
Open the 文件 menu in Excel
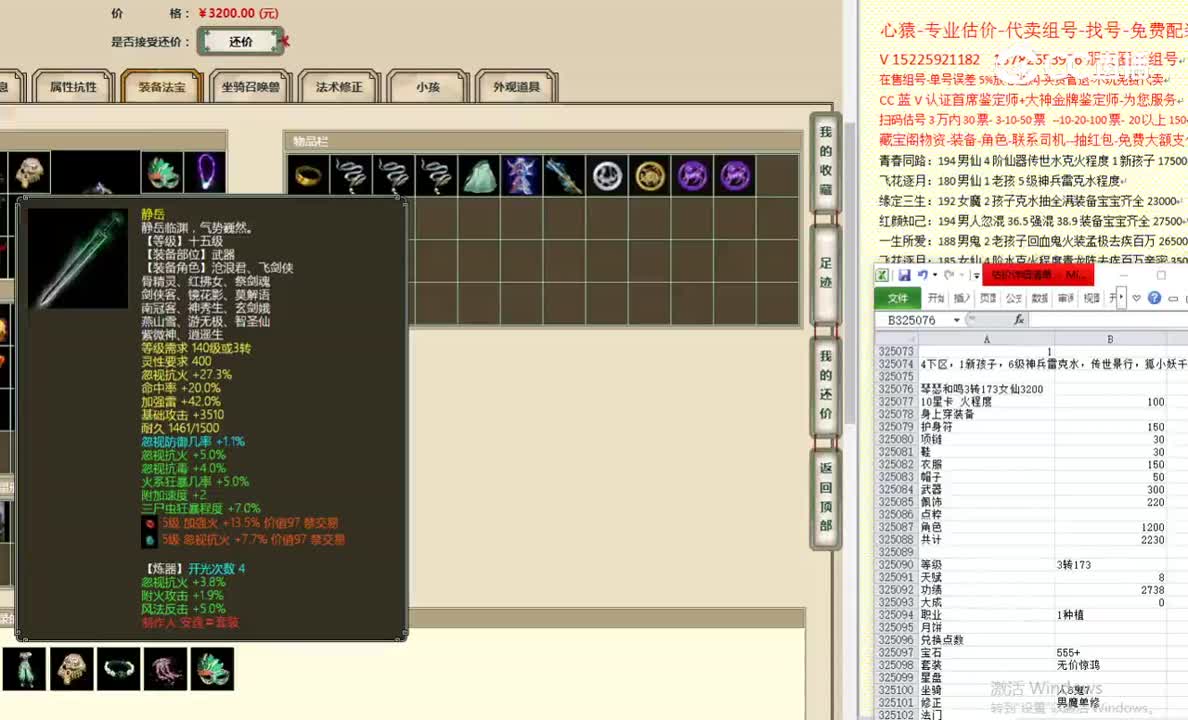click(900, 297)
